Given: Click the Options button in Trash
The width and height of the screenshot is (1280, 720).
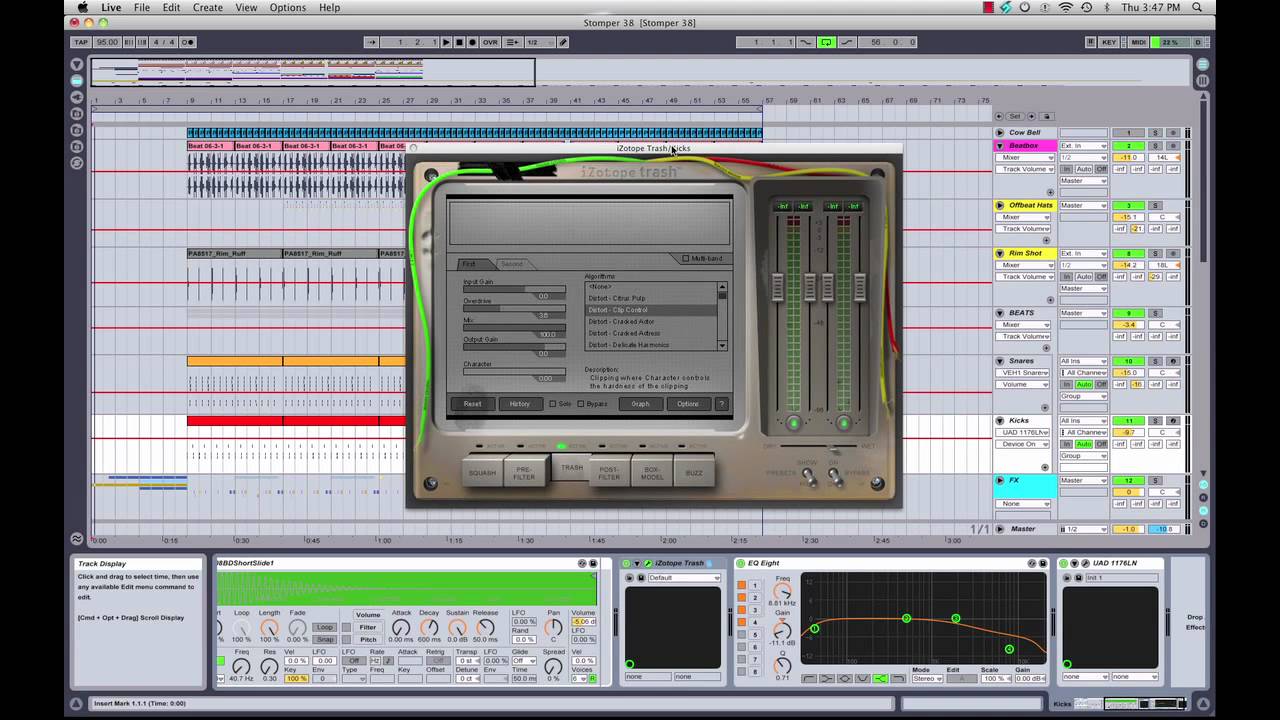Looking at the screenshot, I should [x=688, y=404].
